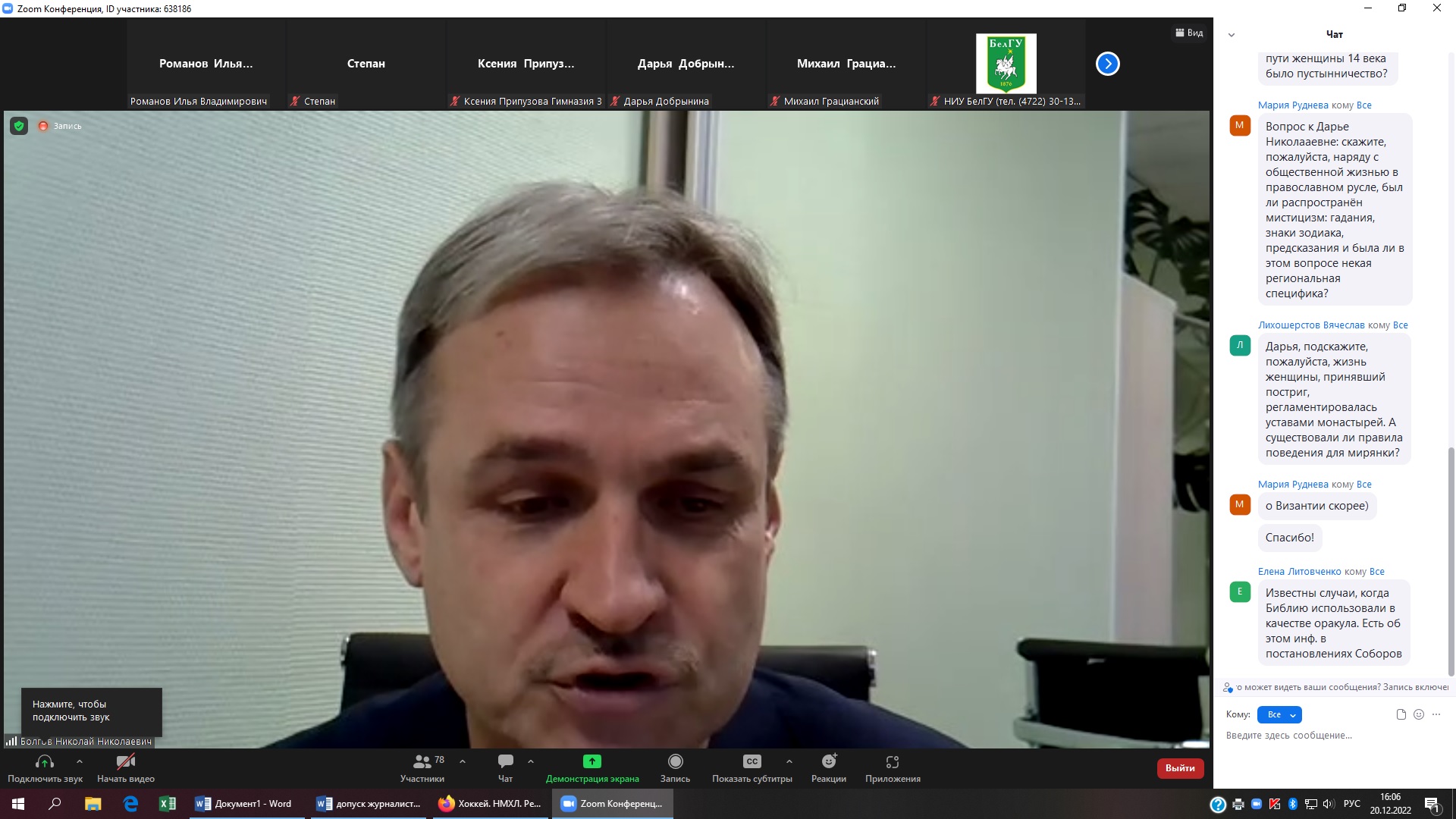
Task: Open emoji picker in chat input
Action: pyautogui.click(x=1419, y=714)
